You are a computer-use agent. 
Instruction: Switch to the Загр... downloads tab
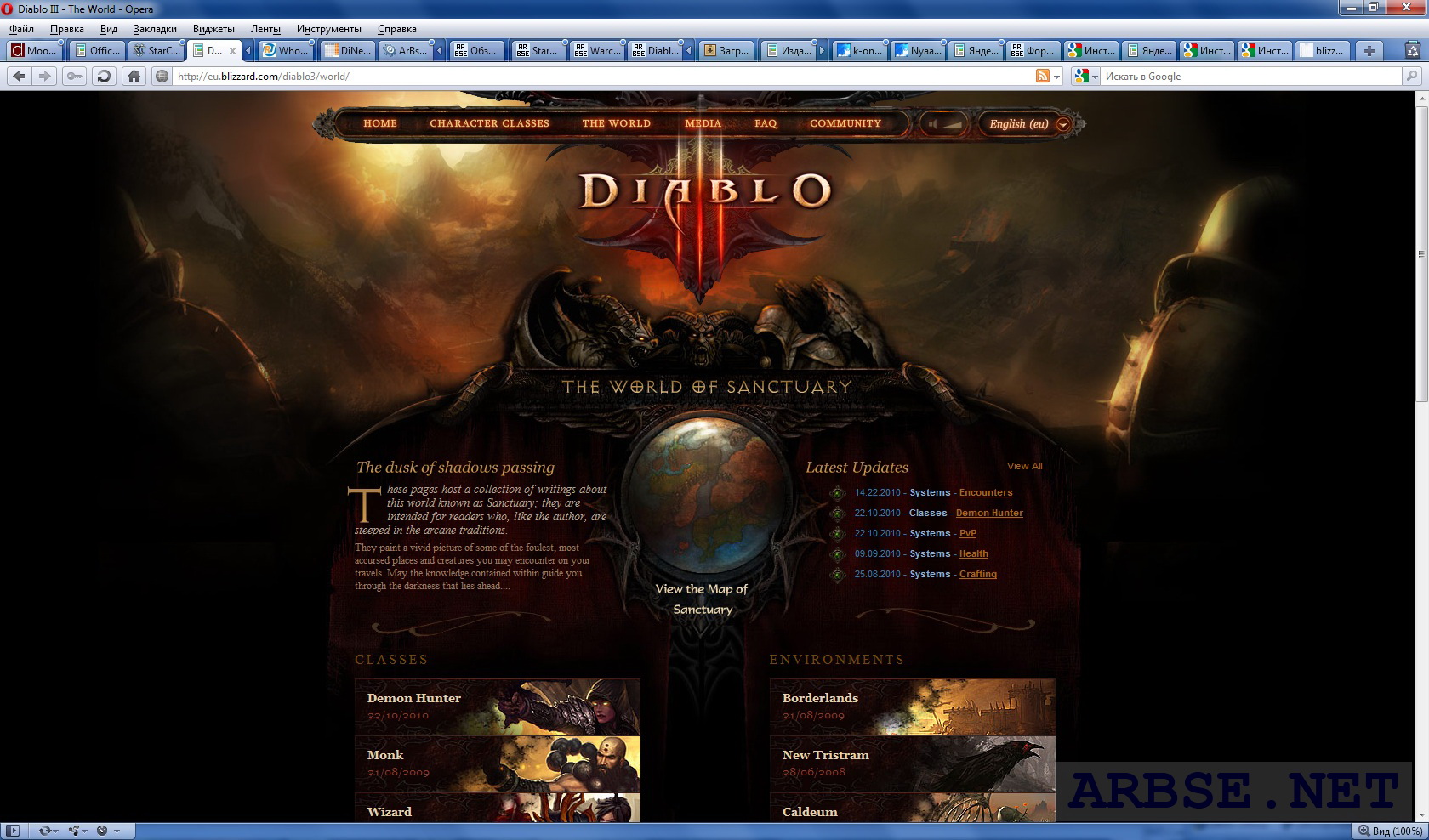(726, 51)
